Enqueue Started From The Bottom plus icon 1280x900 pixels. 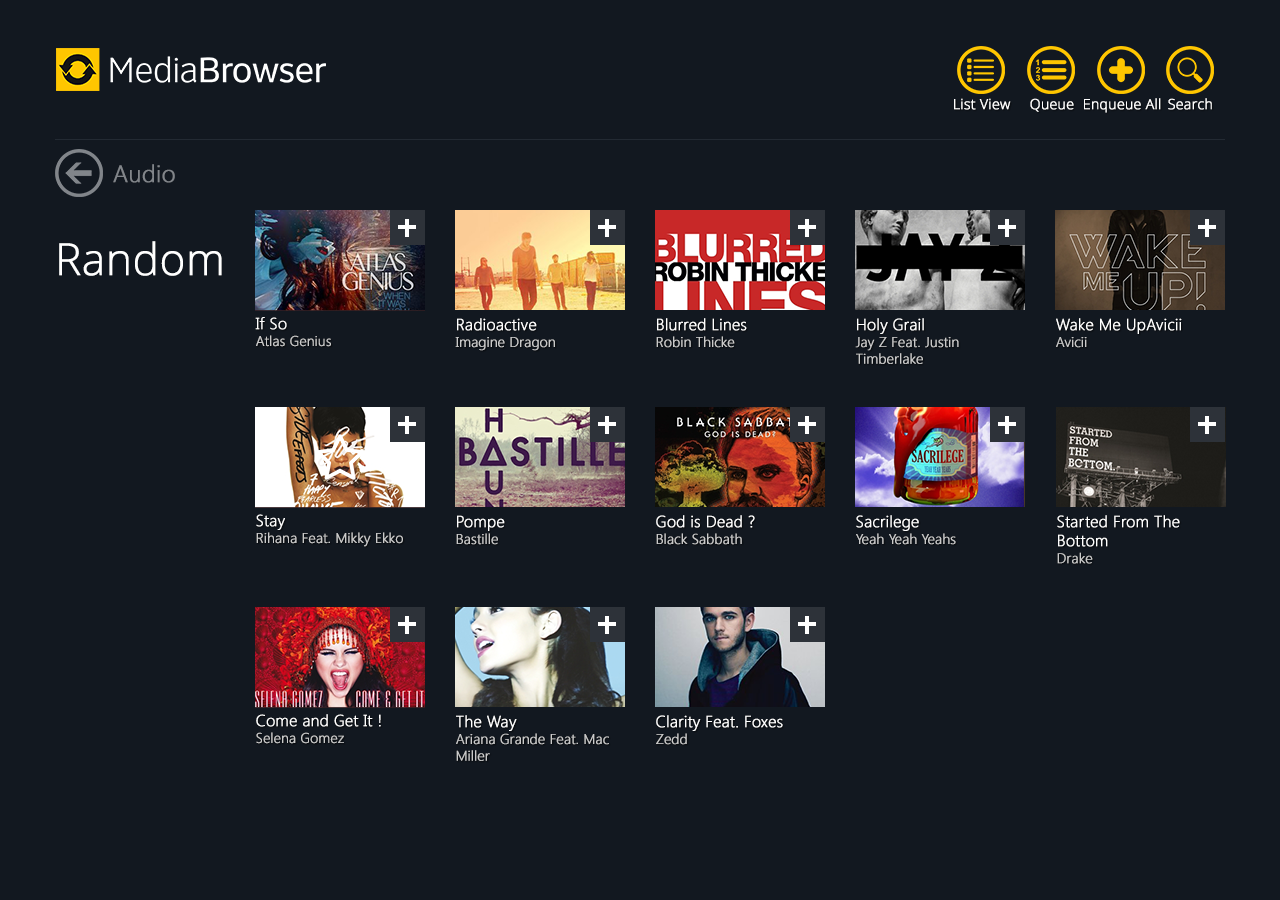pos(1207,425)
